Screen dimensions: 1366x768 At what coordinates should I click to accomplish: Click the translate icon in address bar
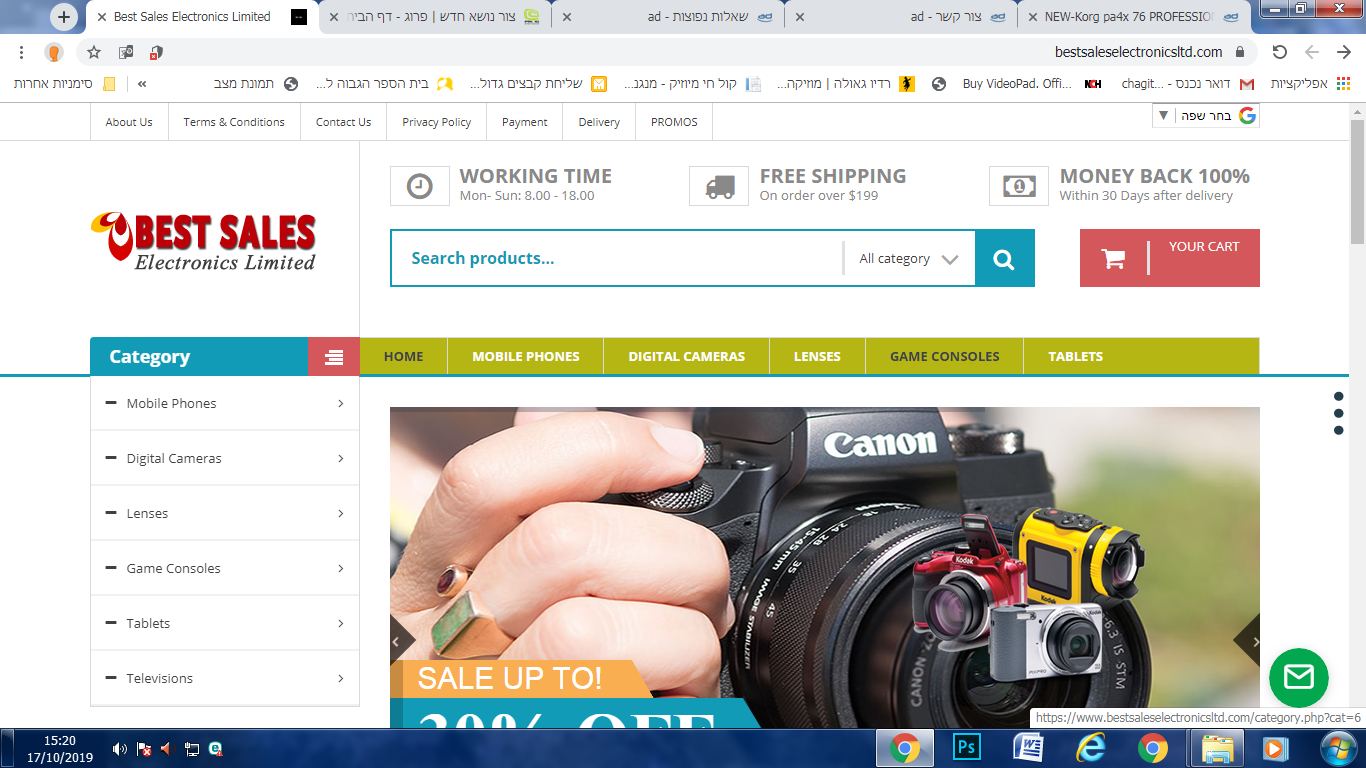[126, 52]
